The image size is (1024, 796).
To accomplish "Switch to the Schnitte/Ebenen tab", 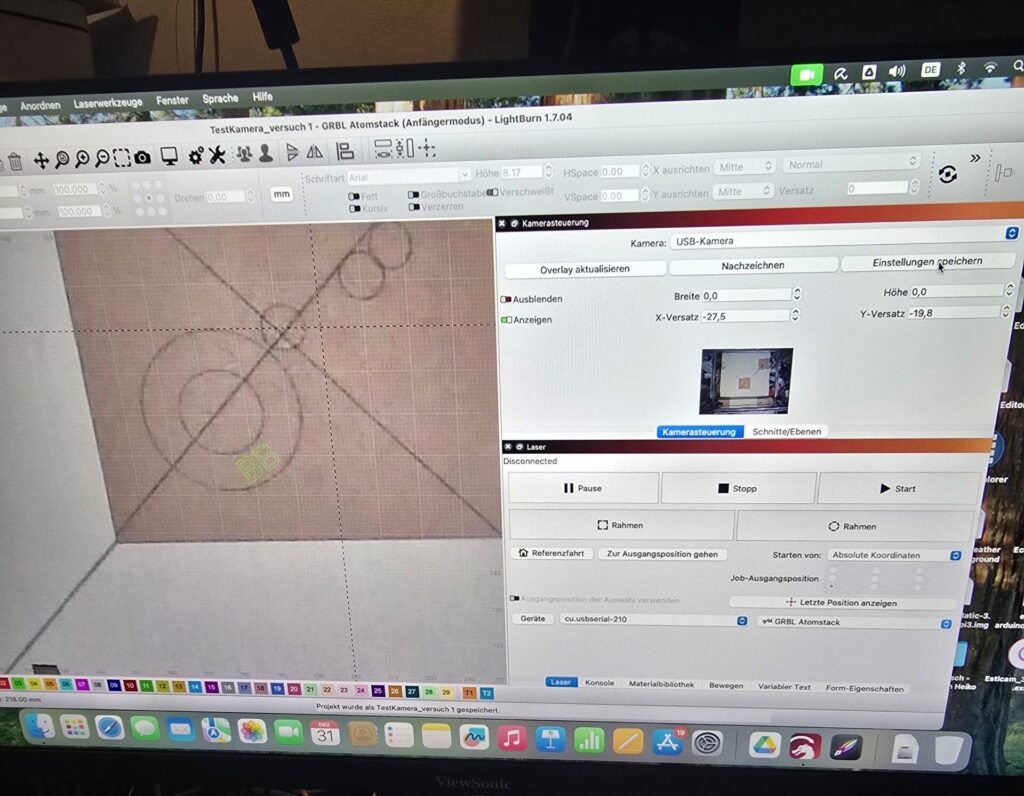I will pyautogui.click(x=789, y=432).
